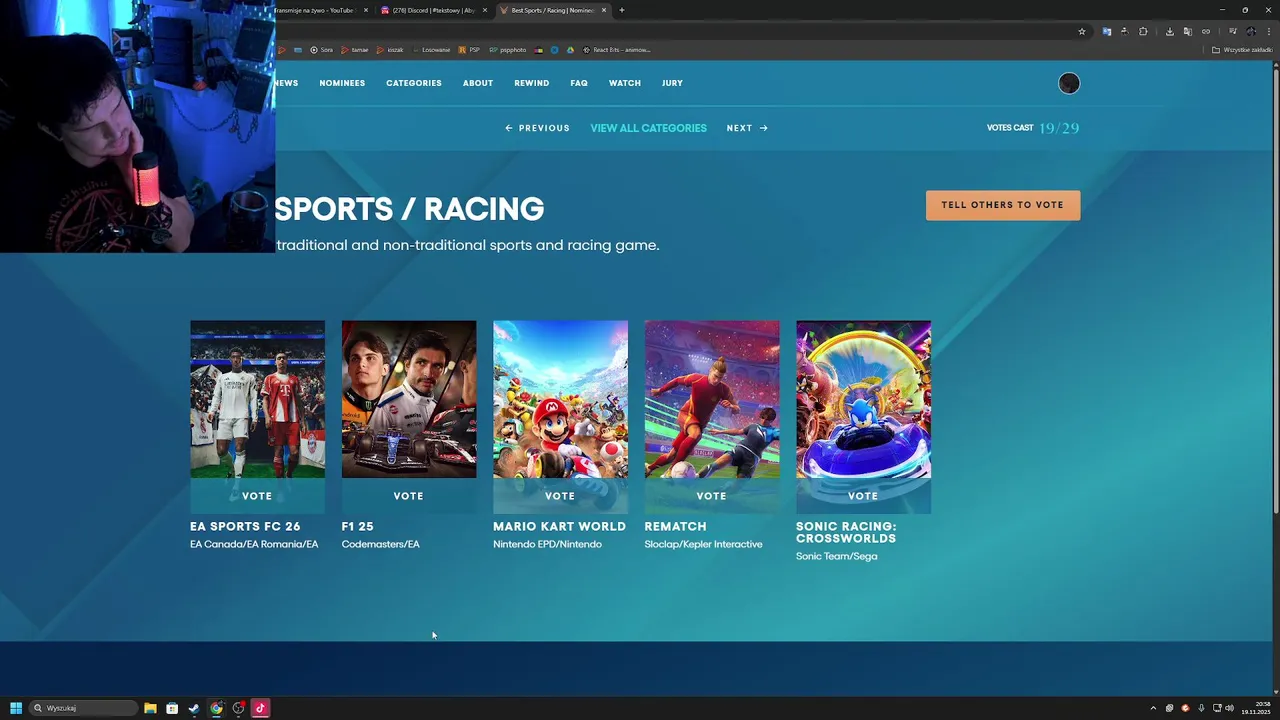The image size is (1280, 720).
Task: Open the NOMINEES menu item
Action: tap(342, 83)
